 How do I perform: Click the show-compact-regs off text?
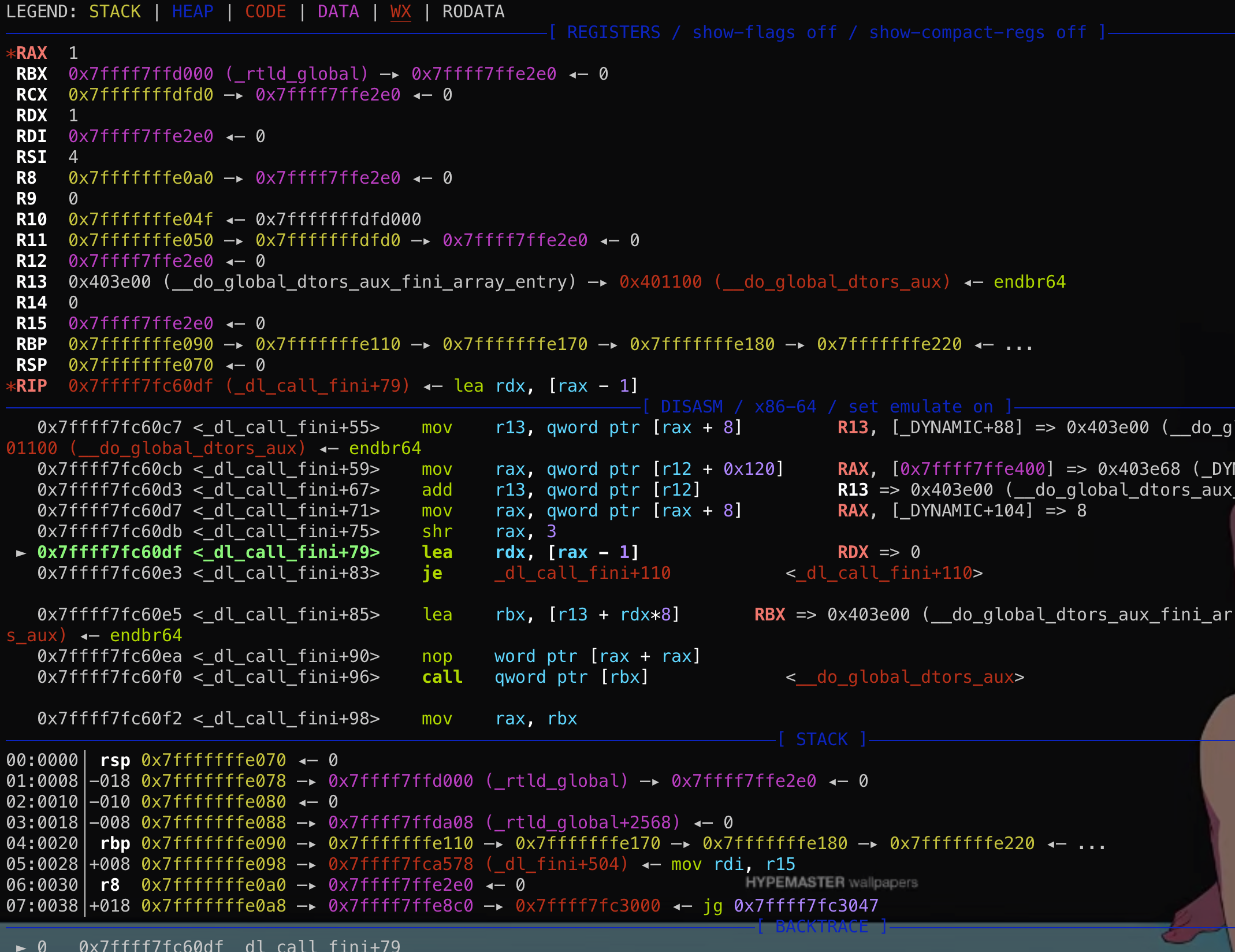click(977, 32)
